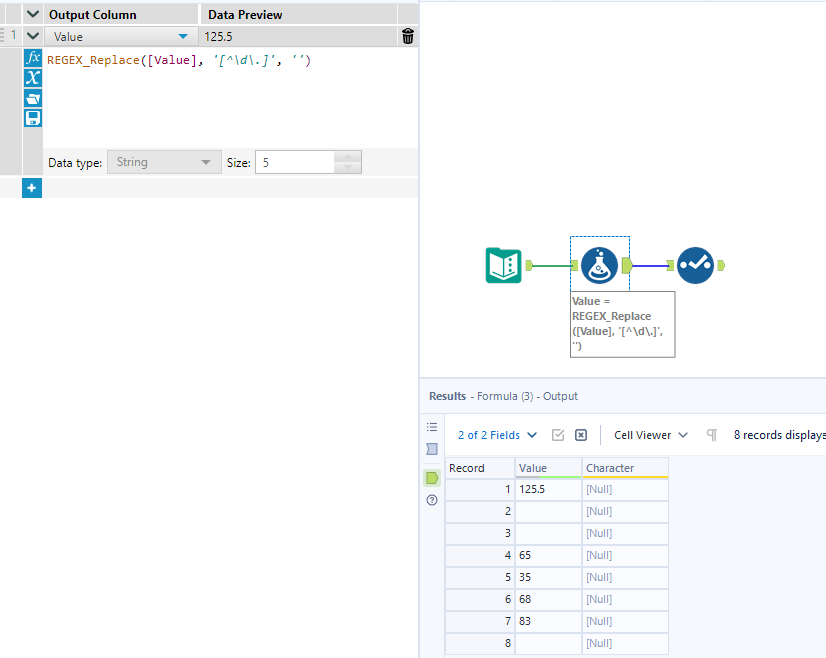The image size is (826, 658).
Task: Select the Input Data tool on the canvas
Action: click(x=502, y=265)
